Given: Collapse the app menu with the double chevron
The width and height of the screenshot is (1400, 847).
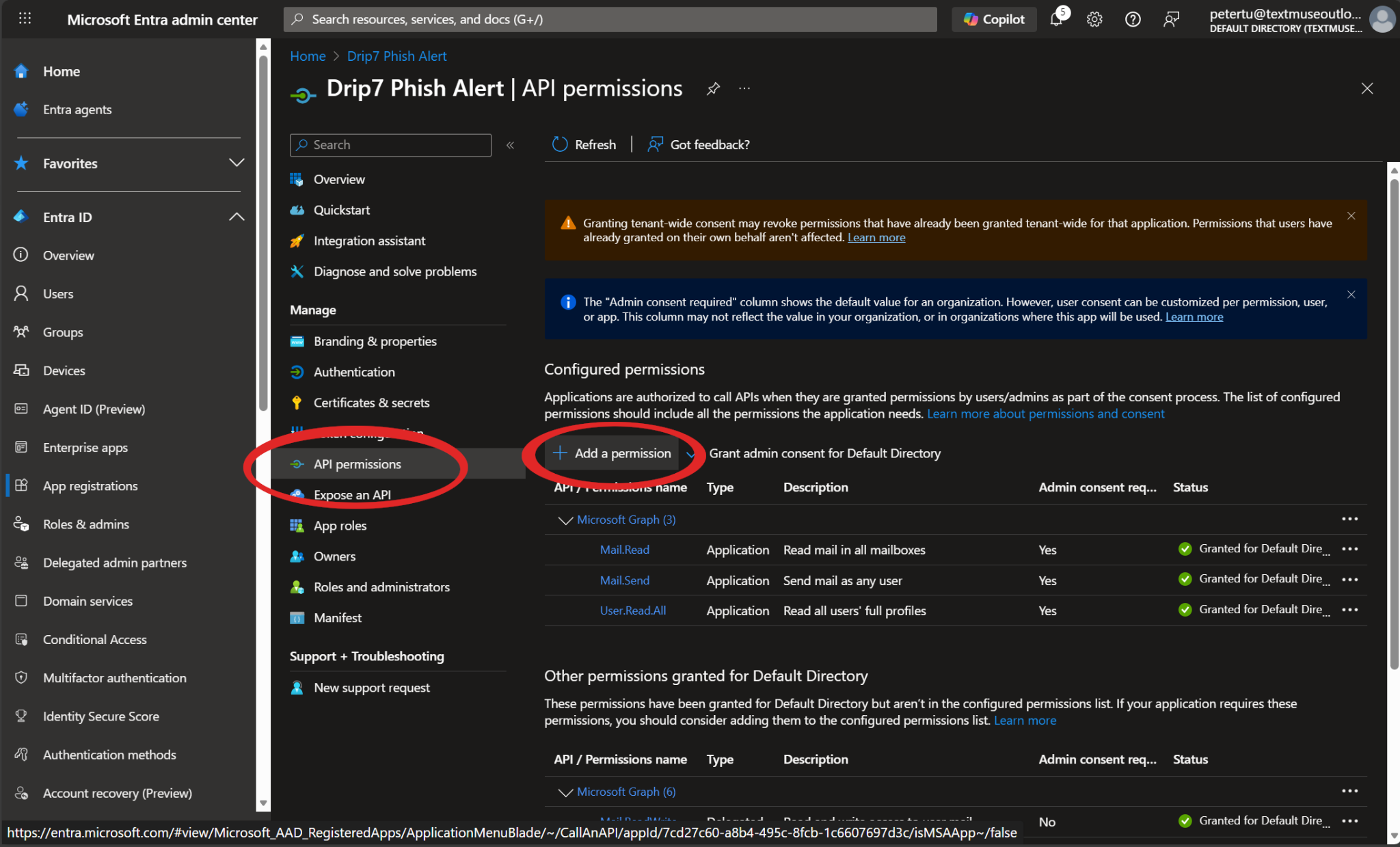Looking at the screenshot, I should 510,145.
